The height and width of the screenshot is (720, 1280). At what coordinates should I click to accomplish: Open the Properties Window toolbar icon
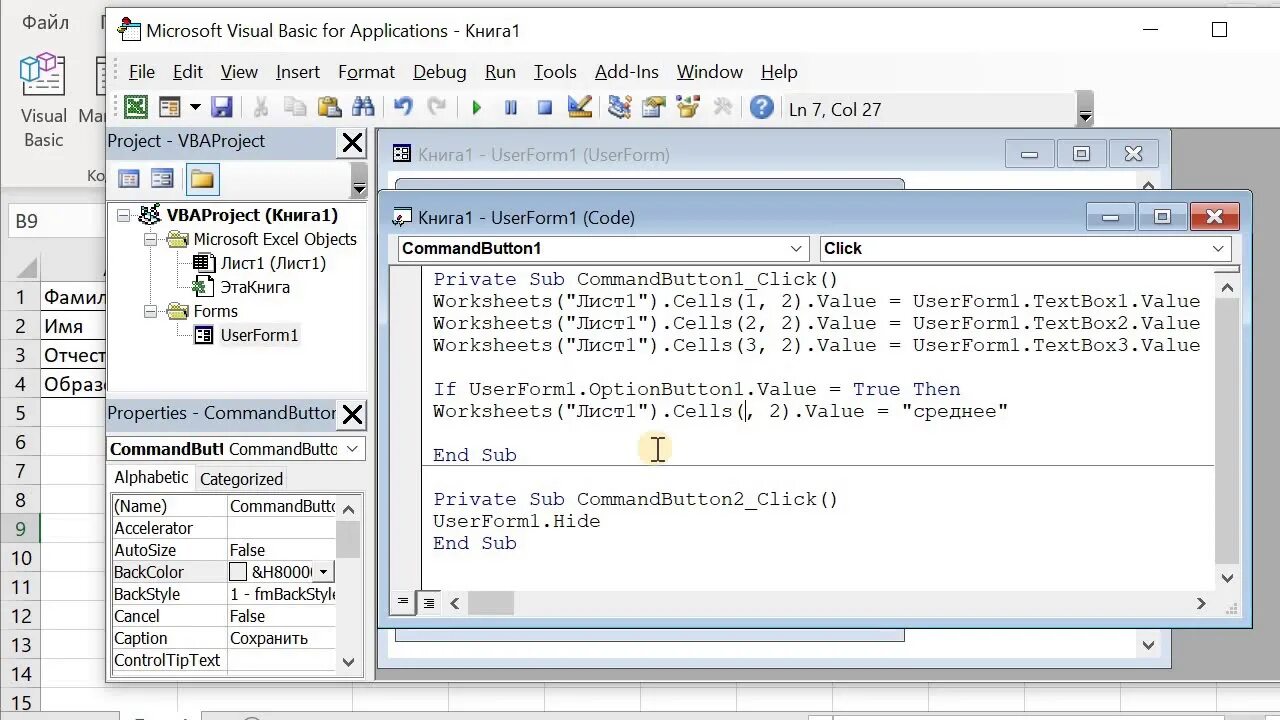tap(653, 107)
